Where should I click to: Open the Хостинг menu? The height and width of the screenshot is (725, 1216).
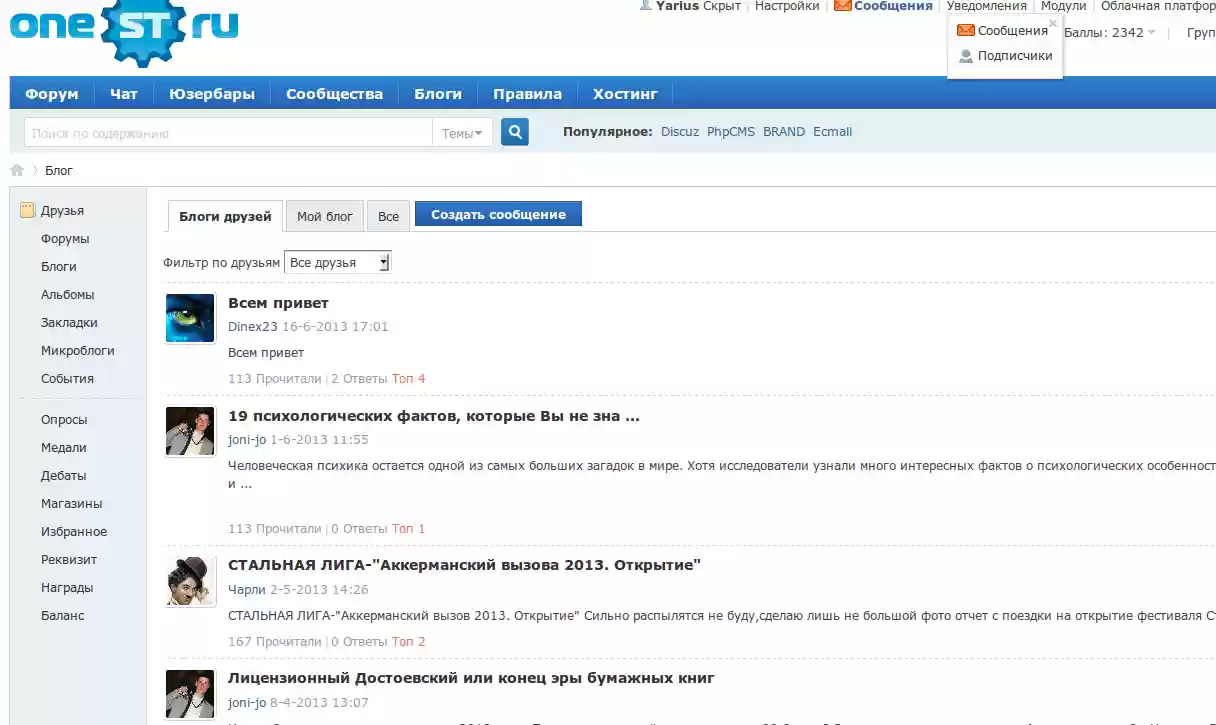tap(625, 93)
